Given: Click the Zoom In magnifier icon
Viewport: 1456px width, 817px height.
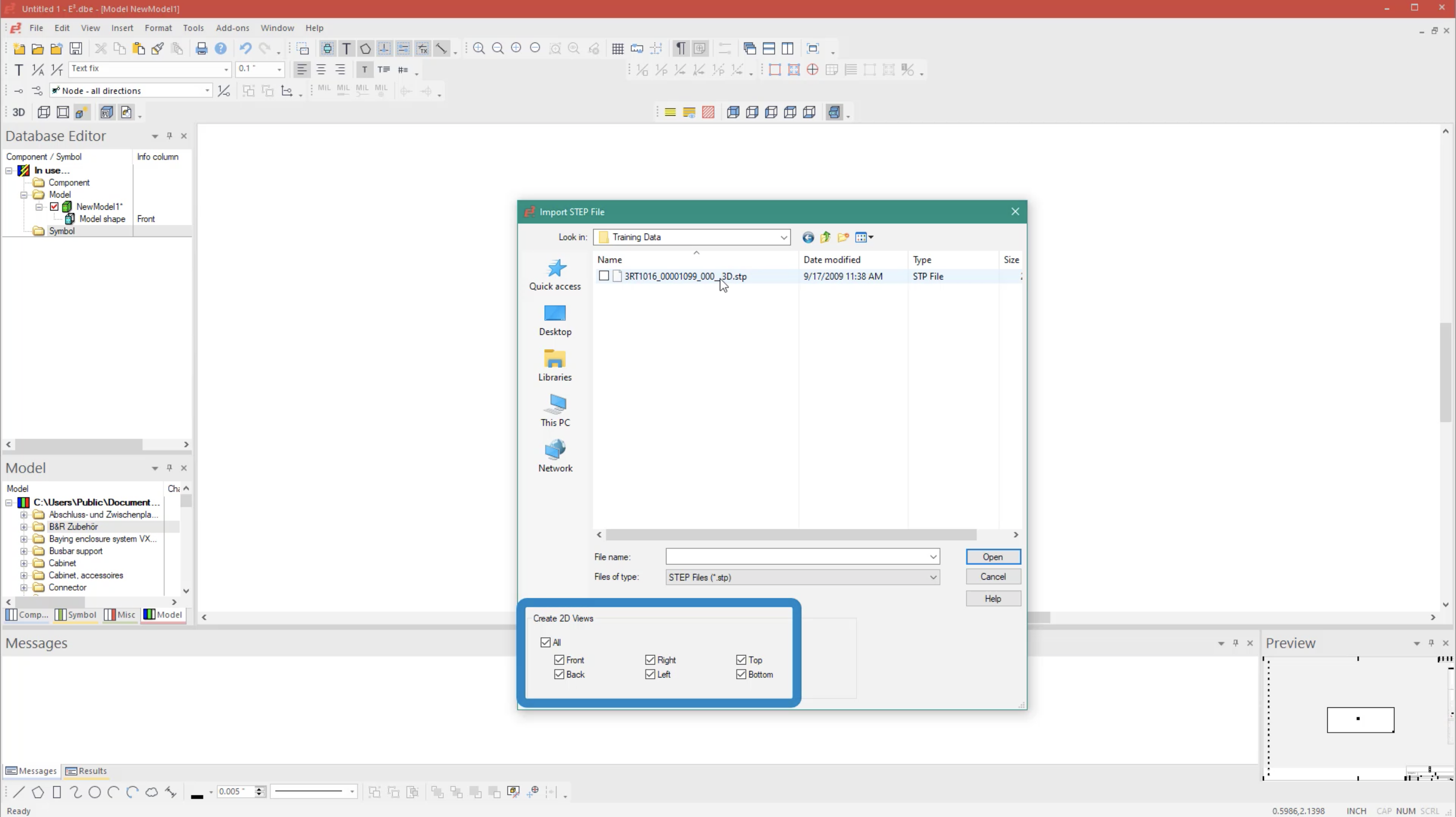Looking at the screenshot, I should pos(479,49).
